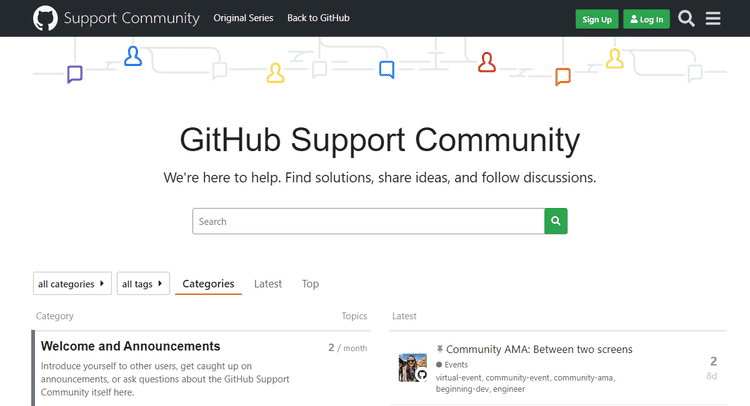Click into the Search input field
The width and height of the screenshot is (750, 406).
coord(368,221)
